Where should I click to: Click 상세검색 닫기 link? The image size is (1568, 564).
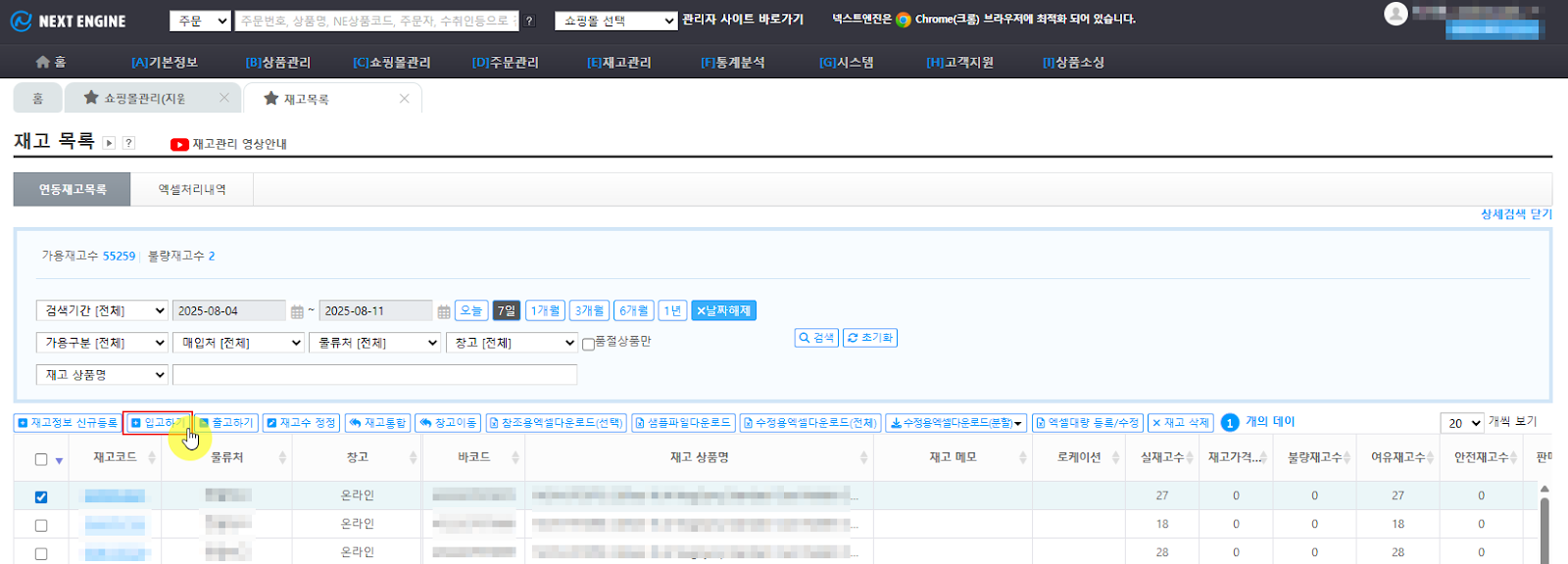(x=1515, y=213)
